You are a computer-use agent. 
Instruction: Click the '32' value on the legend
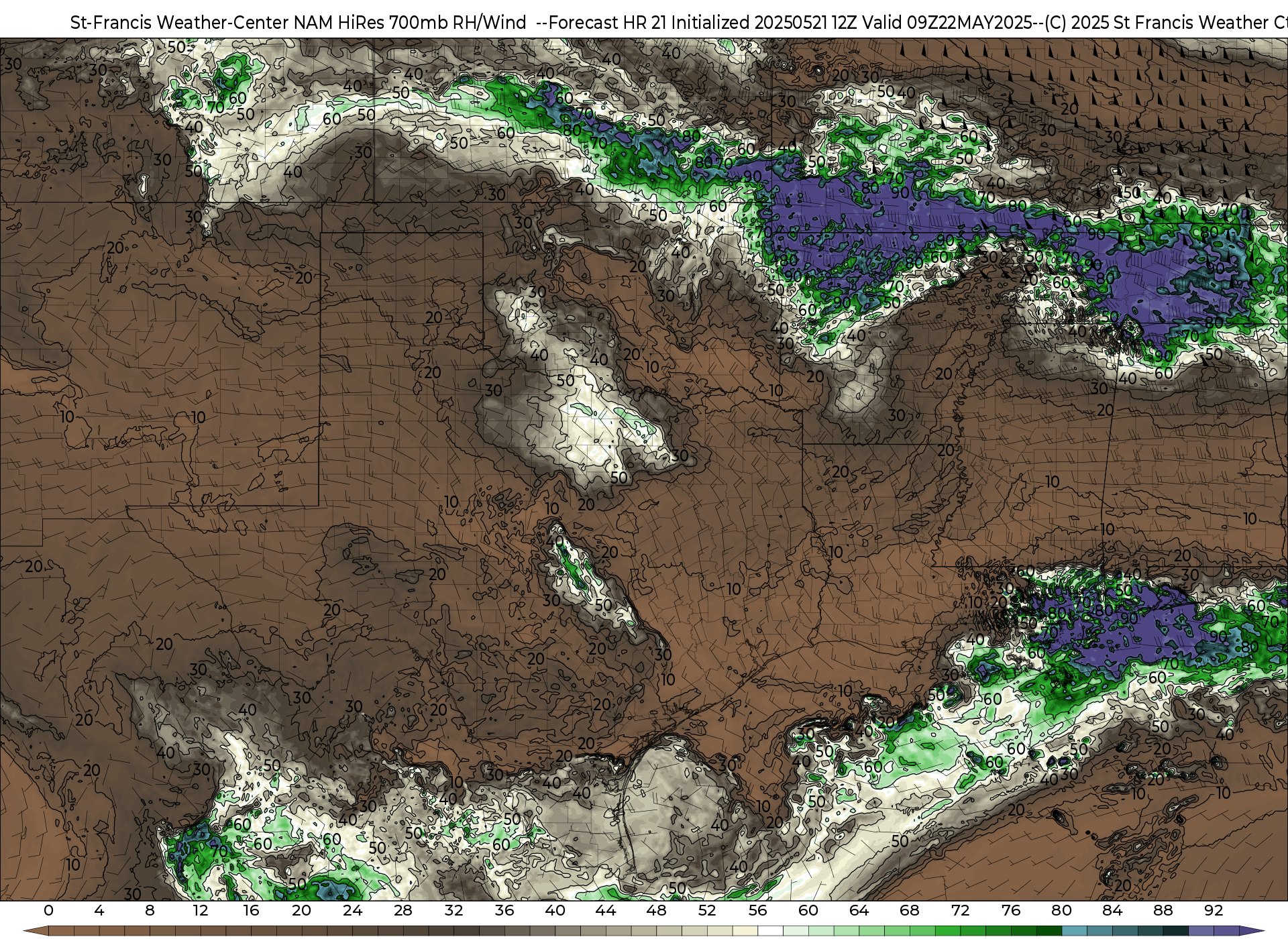(453, 910)
